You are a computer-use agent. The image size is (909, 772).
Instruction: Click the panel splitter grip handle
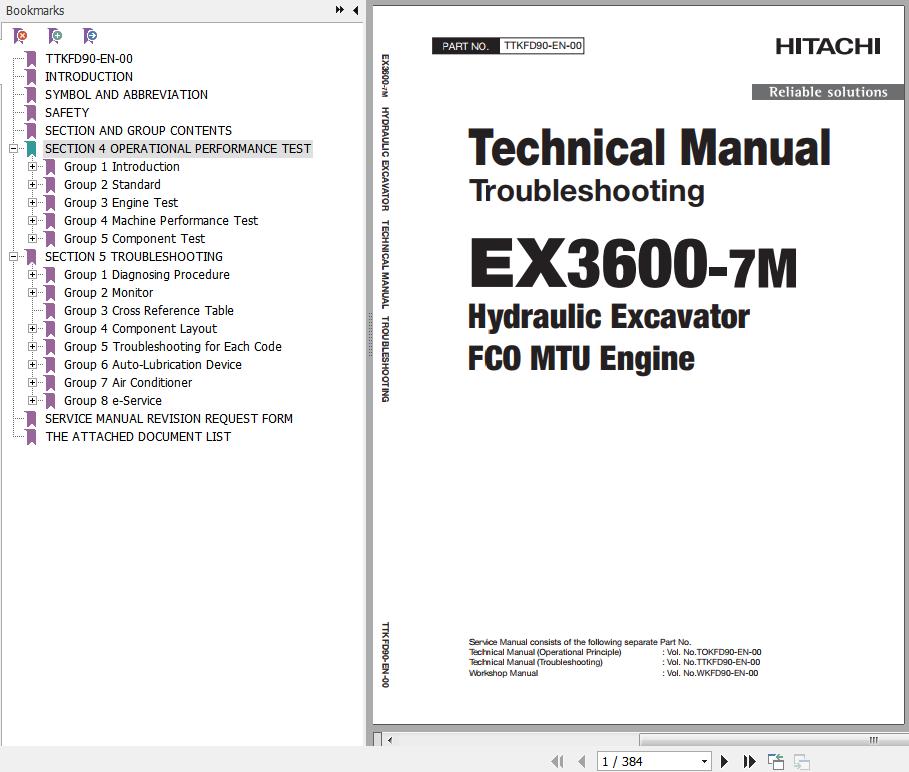pos(369,334)
